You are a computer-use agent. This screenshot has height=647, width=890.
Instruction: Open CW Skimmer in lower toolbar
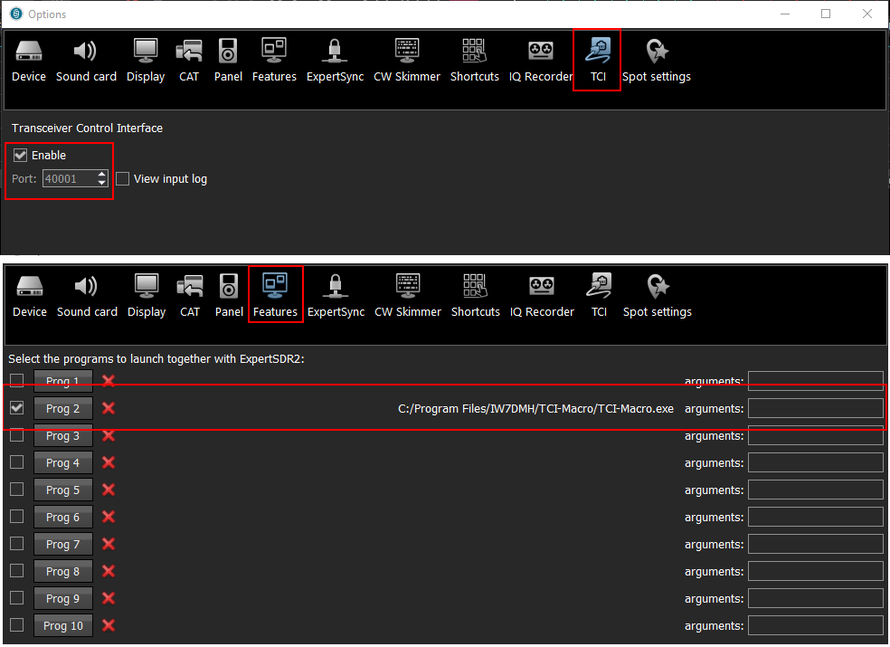[408, 296]
